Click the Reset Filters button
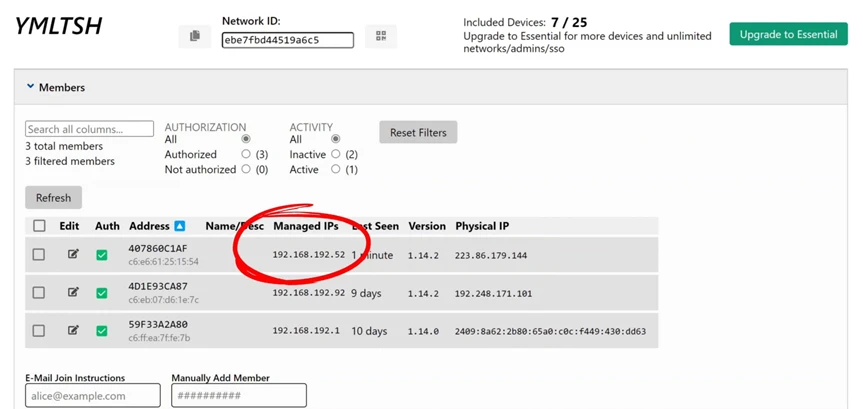Image resolution: width=863 pixels, height=409 pixels. (418, 132)
